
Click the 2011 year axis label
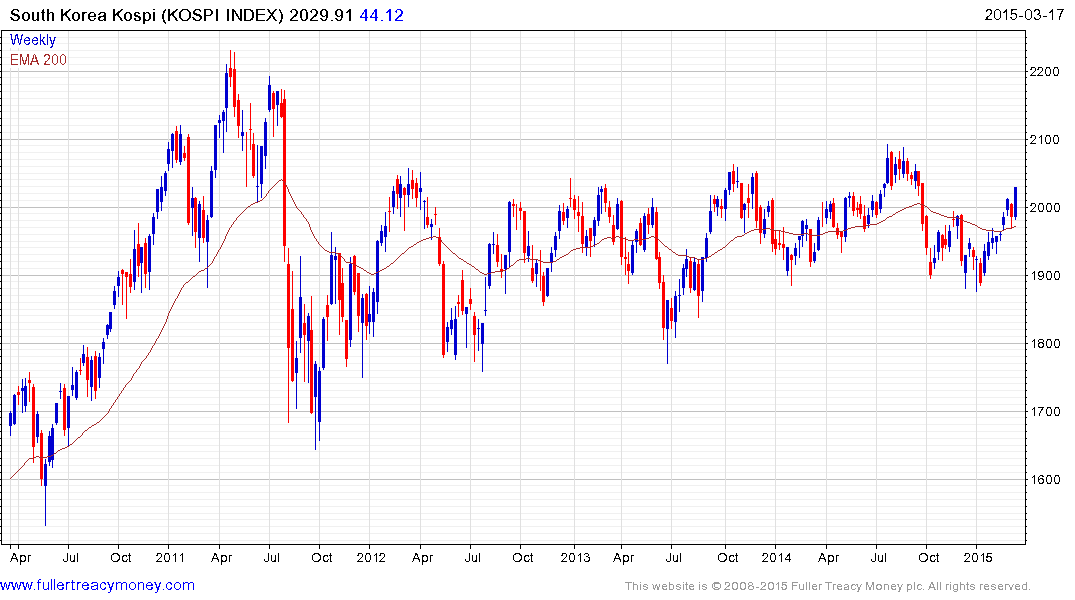[x=169, y=557]
